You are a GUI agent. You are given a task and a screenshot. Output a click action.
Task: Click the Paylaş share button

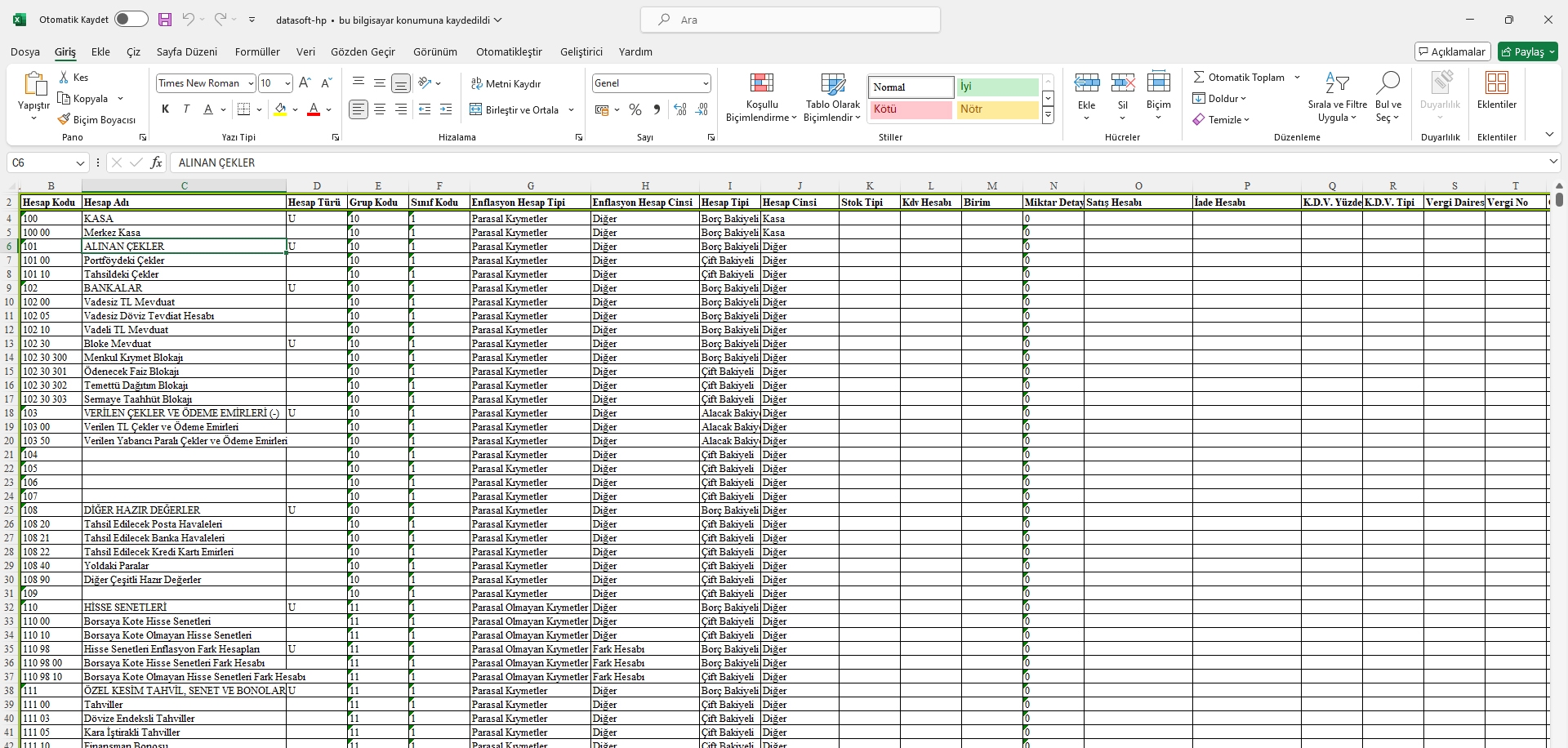point(1528,52)
